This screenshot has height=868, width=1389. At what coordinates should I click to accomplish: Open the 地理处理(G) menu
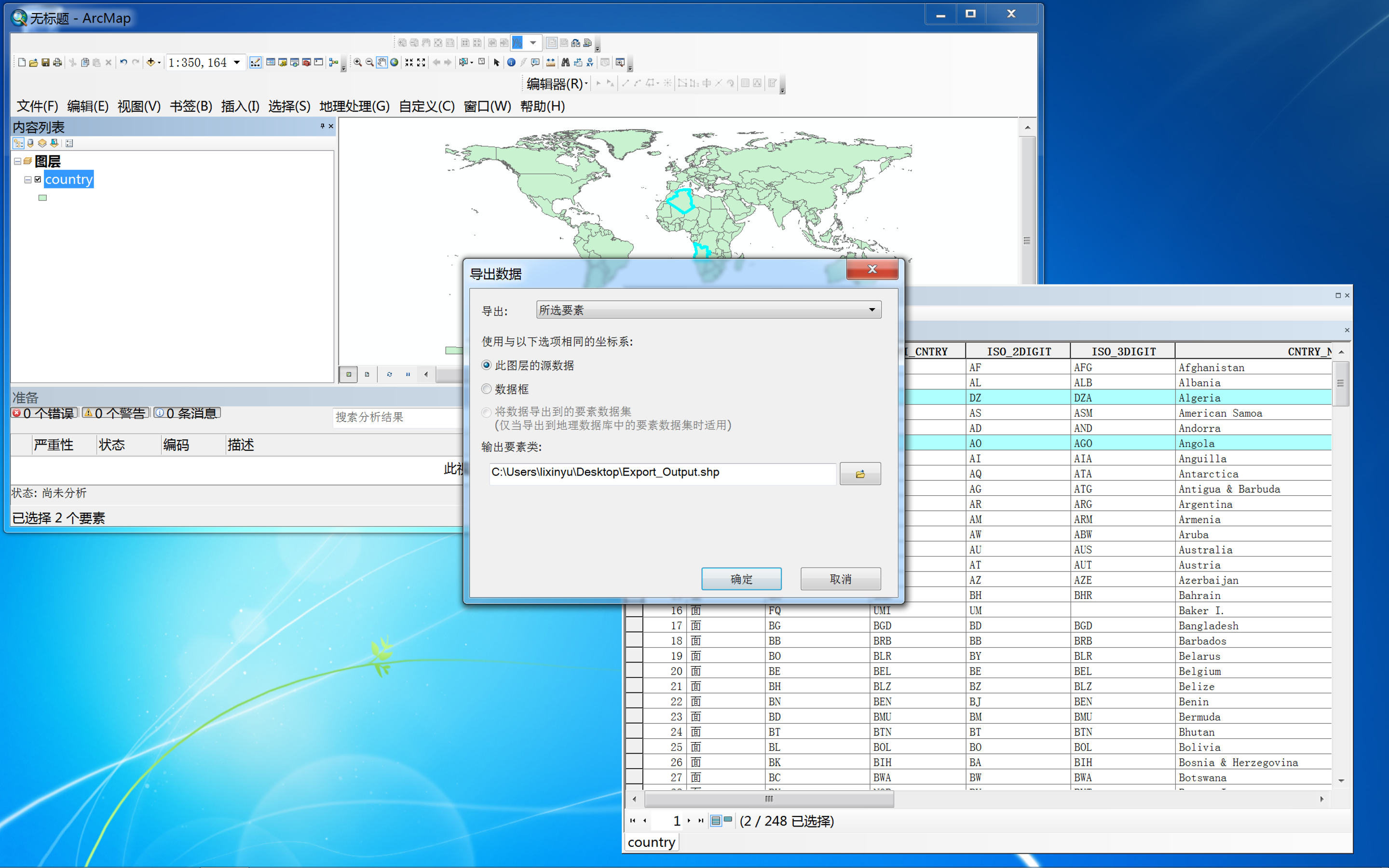(354, 106)
